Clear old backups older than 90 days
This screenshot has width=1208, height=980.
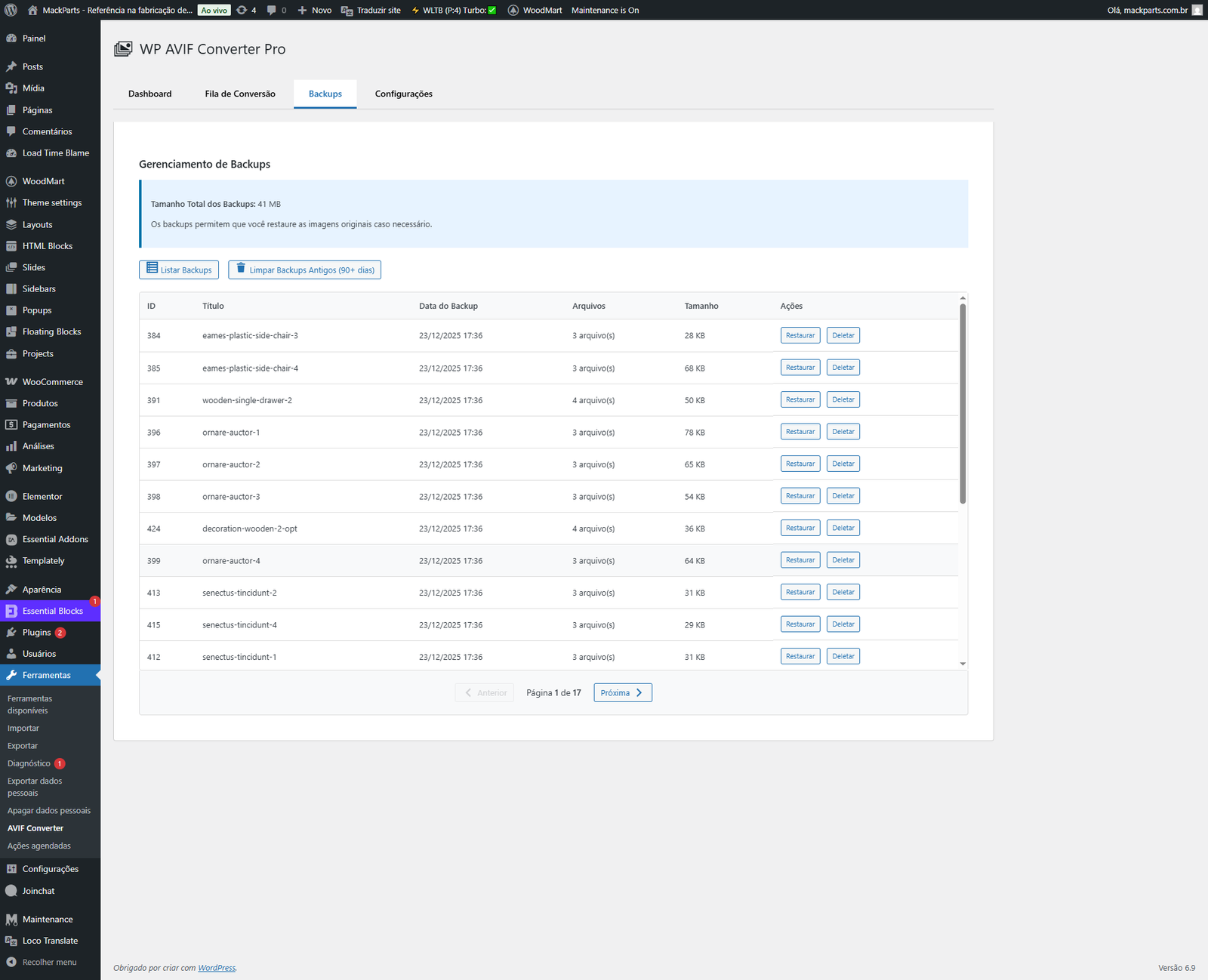pos(304,270)
